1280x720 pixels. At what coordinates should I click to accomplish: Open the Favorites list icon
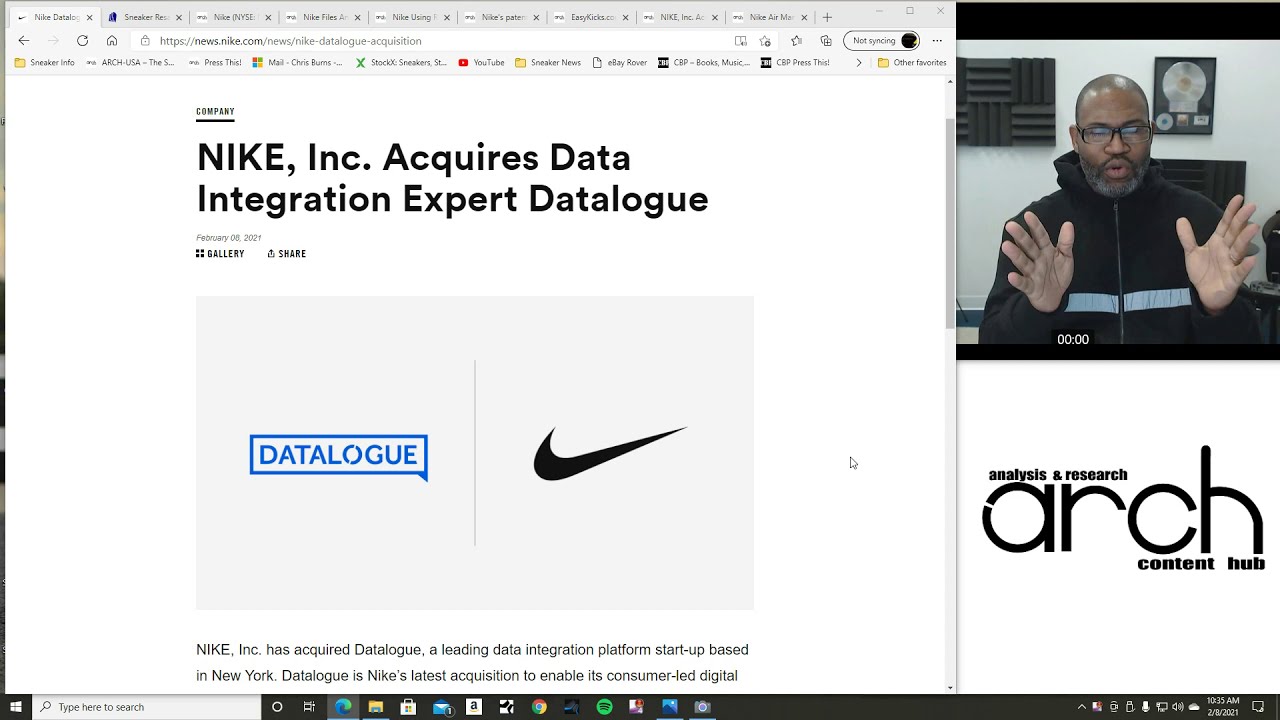[796, 41]
